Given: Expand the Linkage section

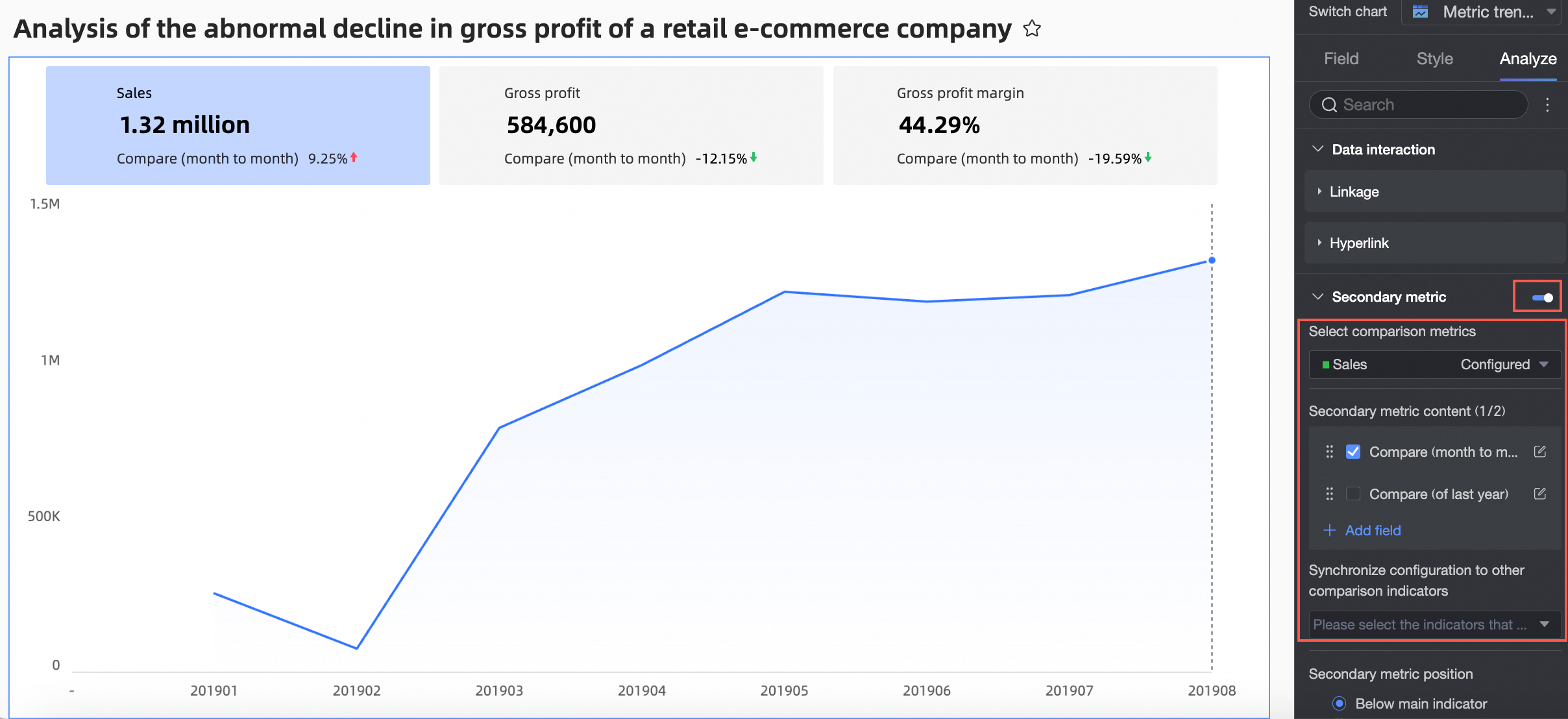Looking at the screenshot, I should pyautogui.click(x=1354, y=191).
